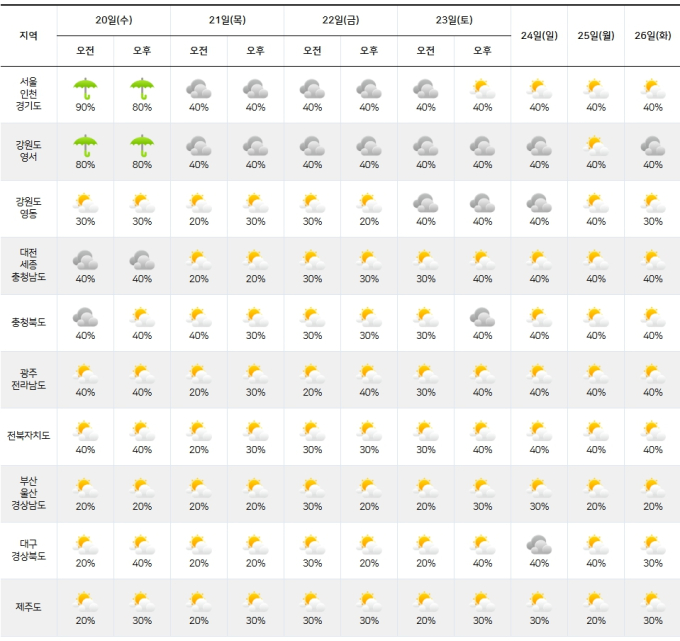Image resolution: width=680 pixels, height=641 pixels.
Task: Click 충청북도 partly sunny icon for 25일
Action: 596,317
